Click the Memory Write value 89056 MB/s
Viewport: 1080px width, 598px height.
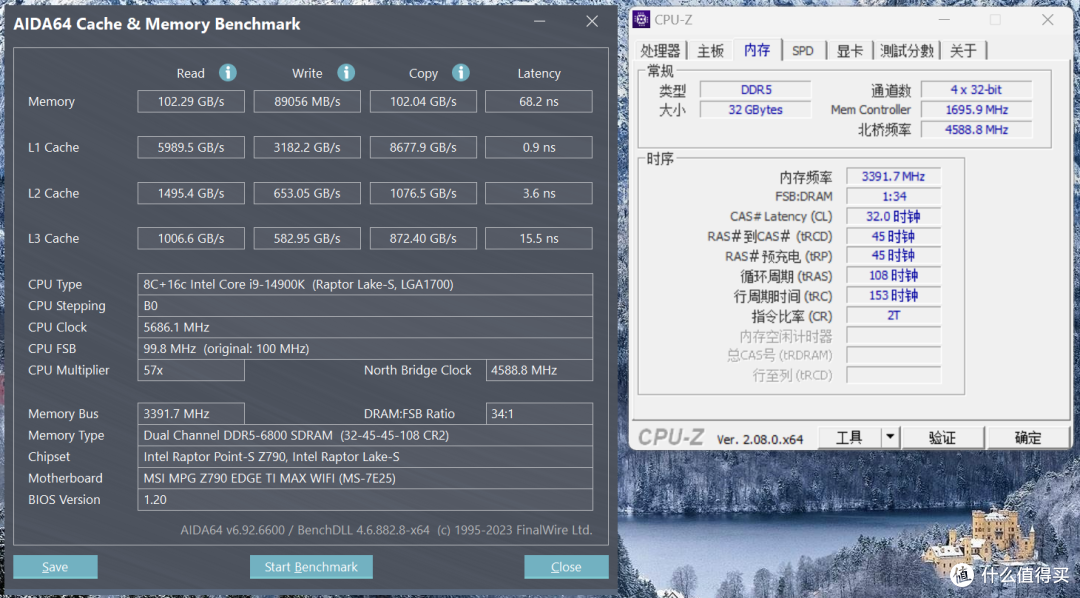[307, 101]
